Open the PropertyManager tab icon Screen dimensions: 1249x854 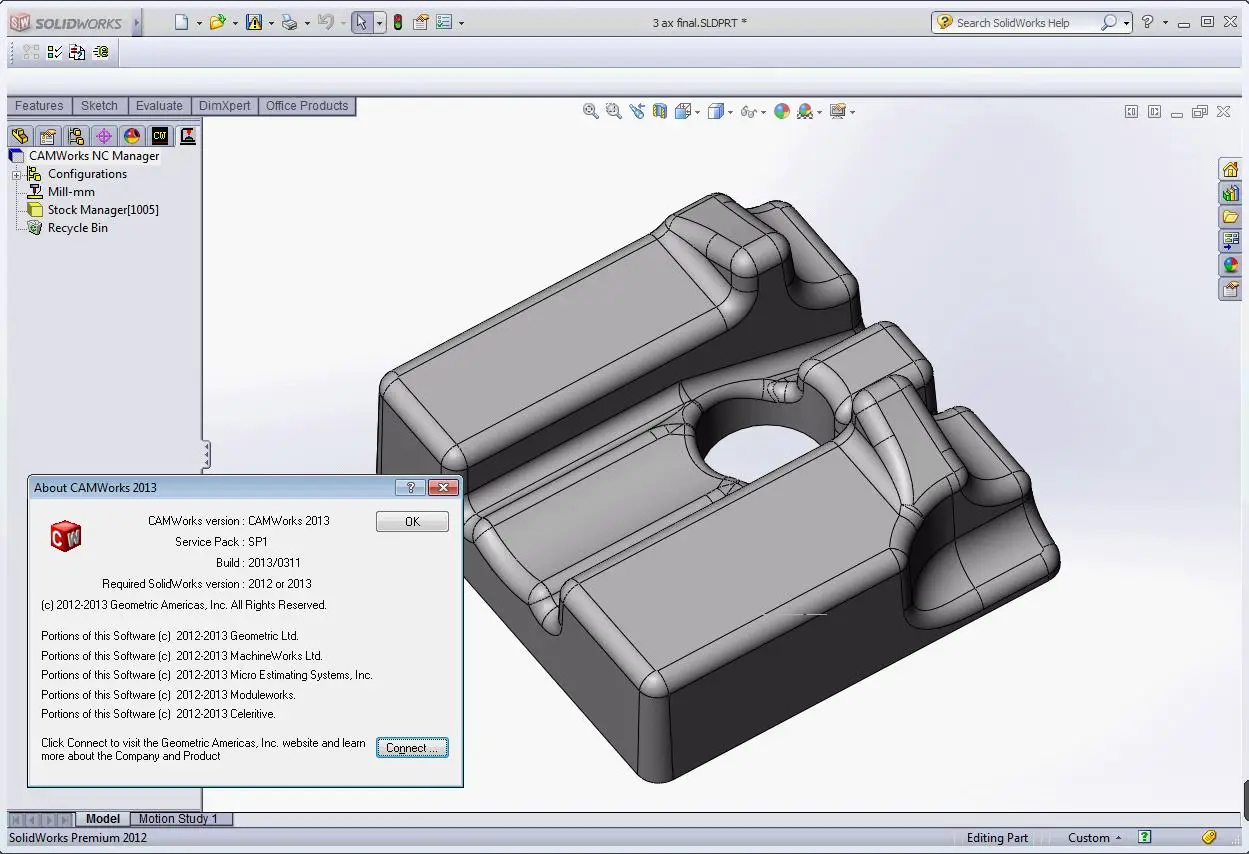pyautogui.click(x=48, y=136)
